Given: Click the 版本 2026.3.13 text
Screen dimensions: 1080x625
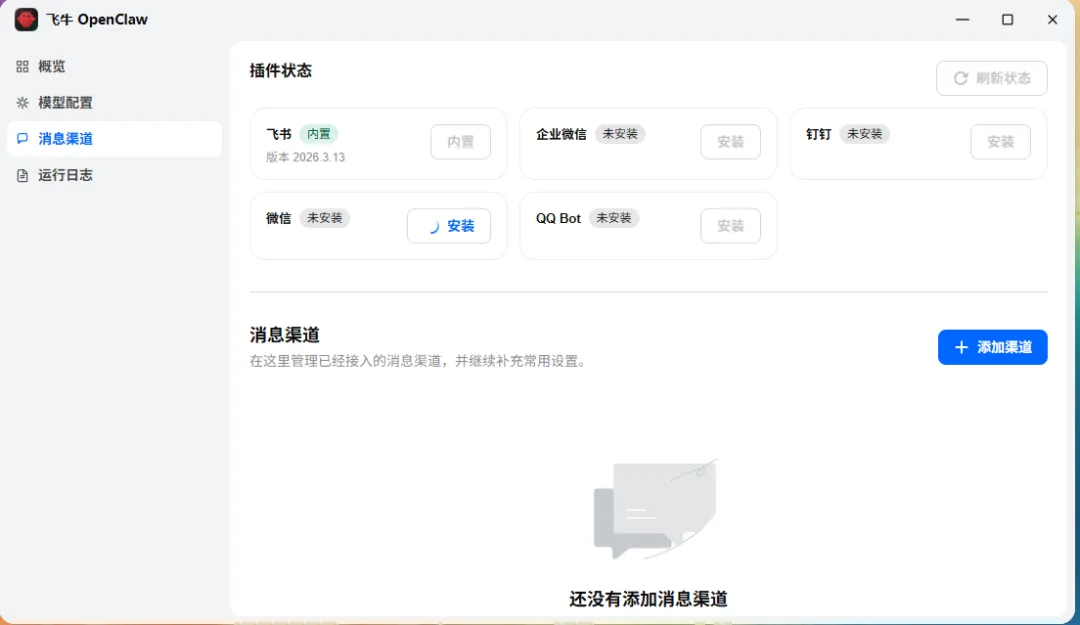Looking at the screenshot, I should (305, 157).
